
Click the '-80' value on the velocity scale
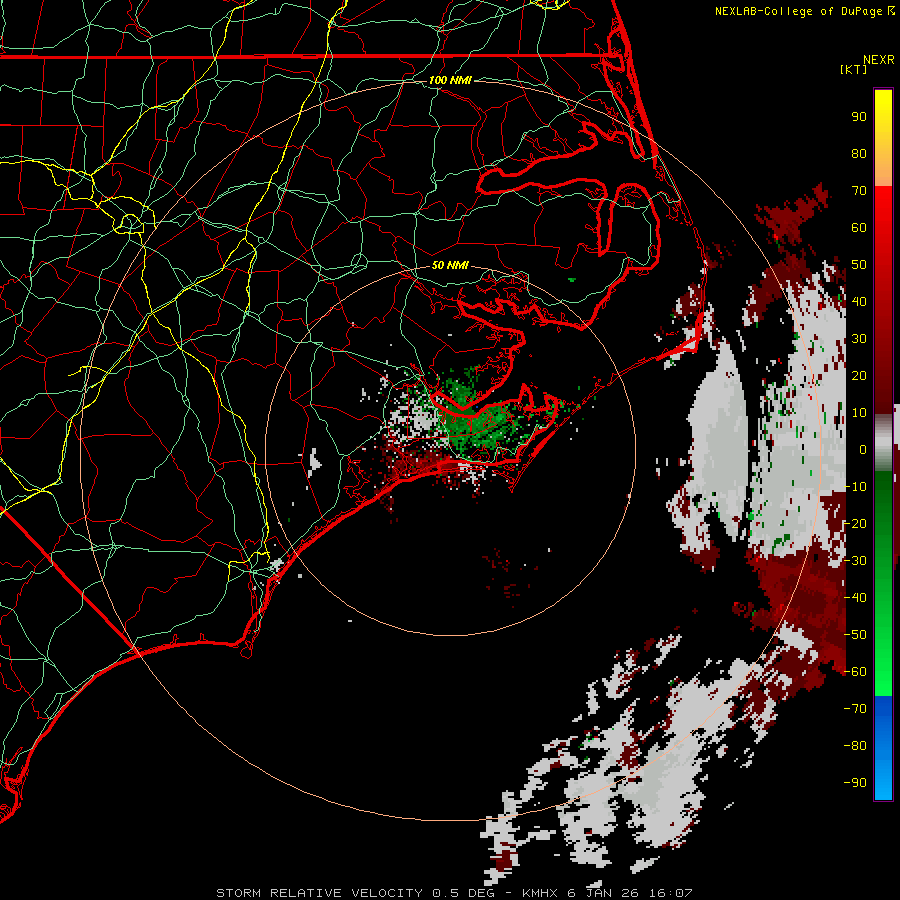tap(855, 746)
